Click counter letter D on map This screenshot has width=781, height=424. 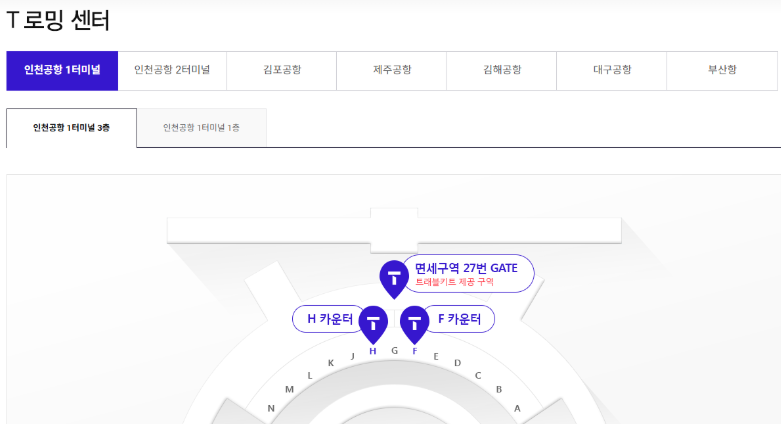(457, 363)
